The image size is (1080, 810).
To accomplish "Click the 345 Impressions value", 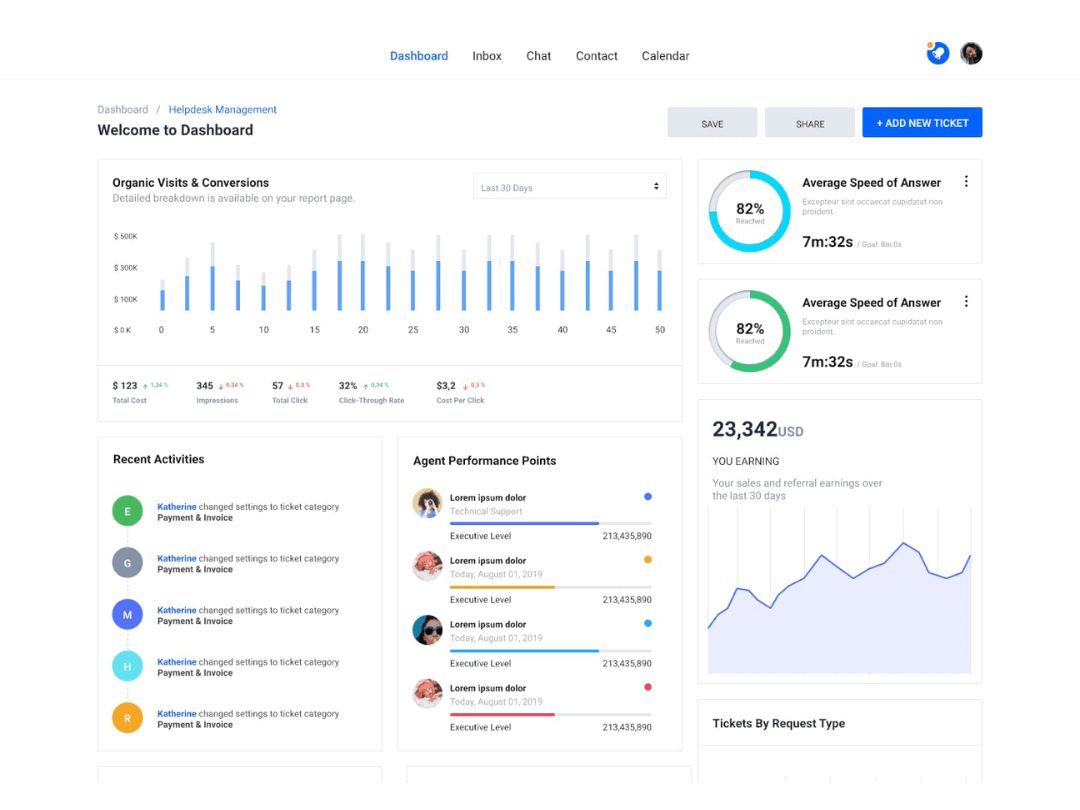I will (x=205, y=386).
